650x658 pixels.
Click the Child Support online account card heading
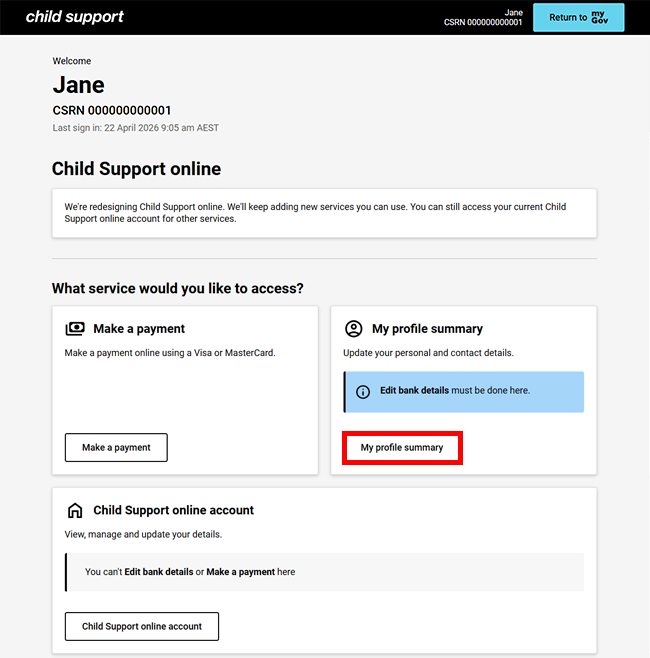pos(174,510)
